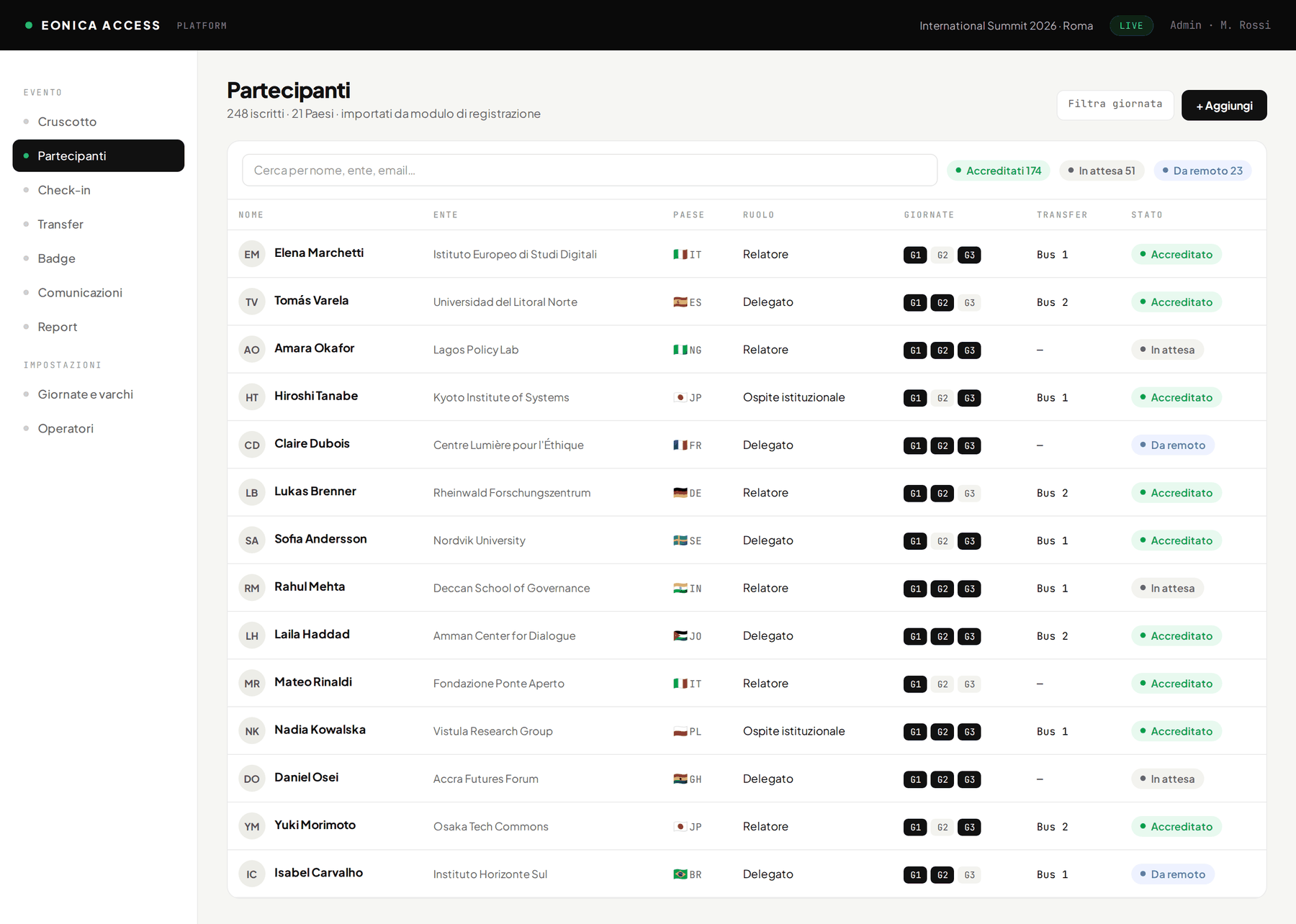Open the Comunicazioni sidebar item
The image size is (1296, 924).
point(99,293)
